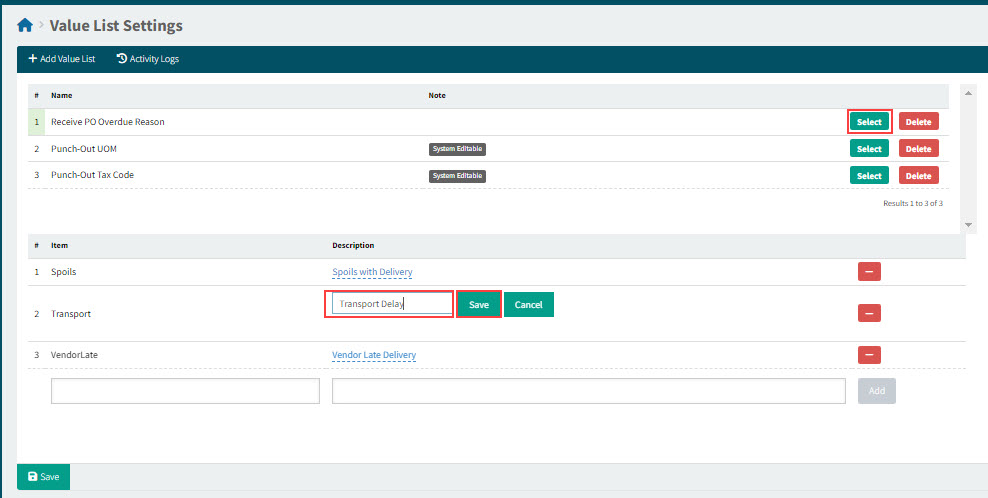Open Activity Logs

[x=147, y=59]
